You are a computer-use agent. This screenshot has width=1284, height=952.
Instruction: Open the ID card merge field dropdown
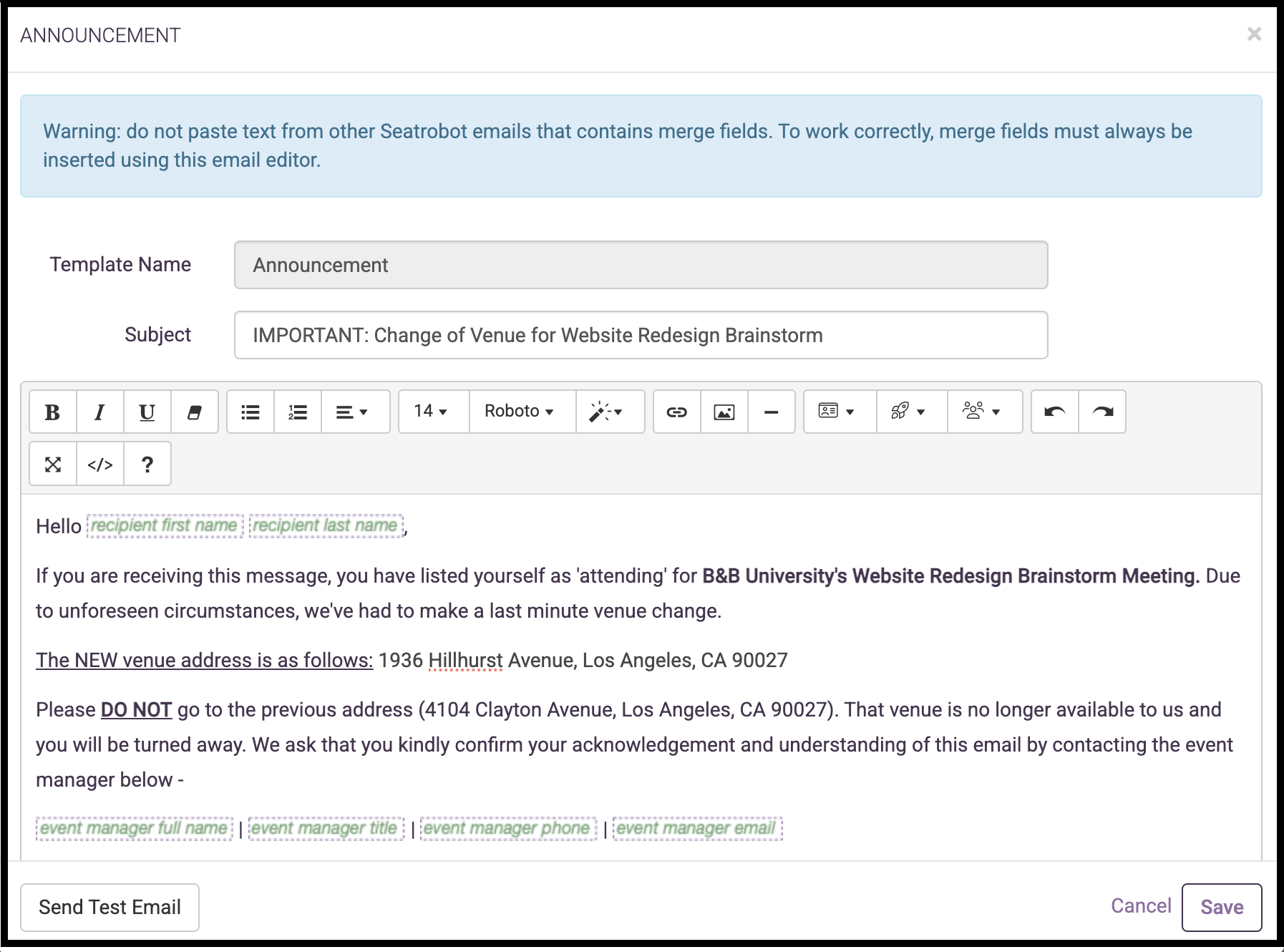coord(840,412)
